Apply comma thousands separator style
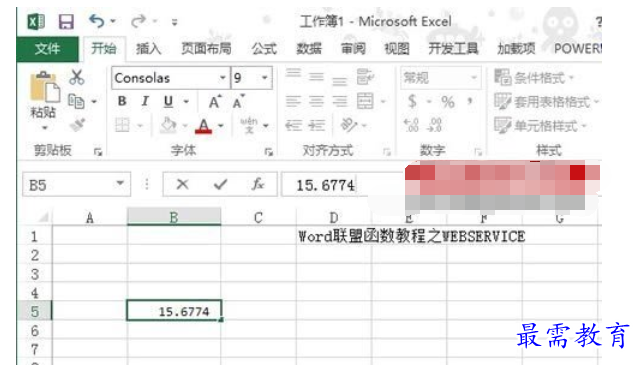 pos(470,100)
